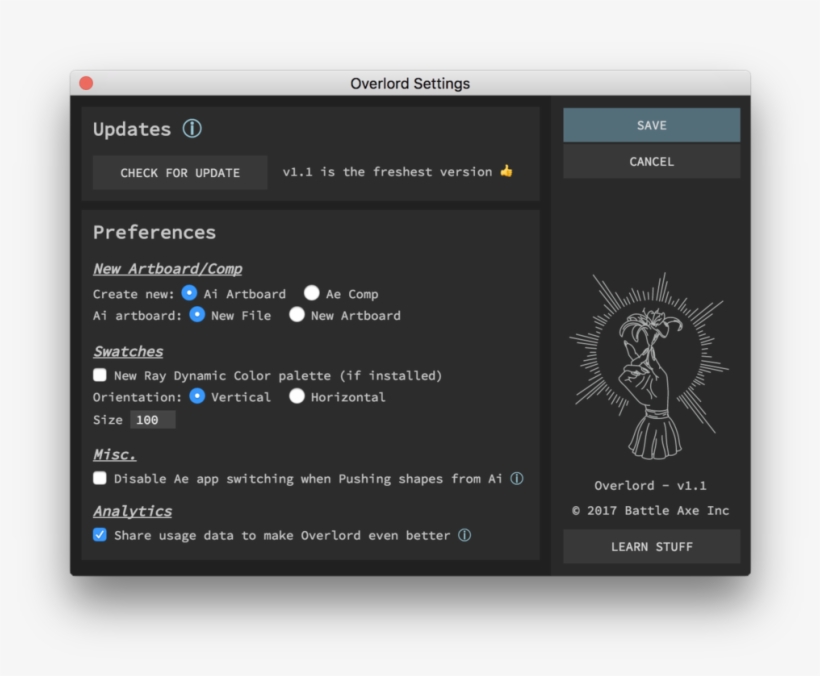Screen dimensions: 820x676
Task: Close the Overlord Settings window
Action: pyautogui.click(x=86, y=83)
